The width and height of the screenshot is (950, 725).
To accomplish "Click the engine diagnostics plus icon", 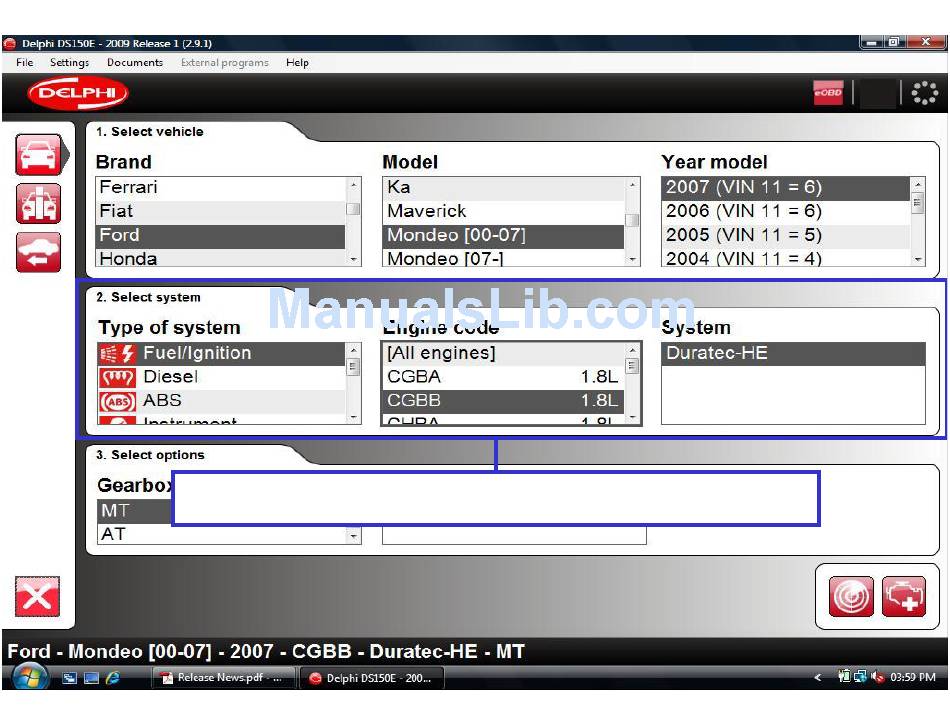I will point(904,597).
